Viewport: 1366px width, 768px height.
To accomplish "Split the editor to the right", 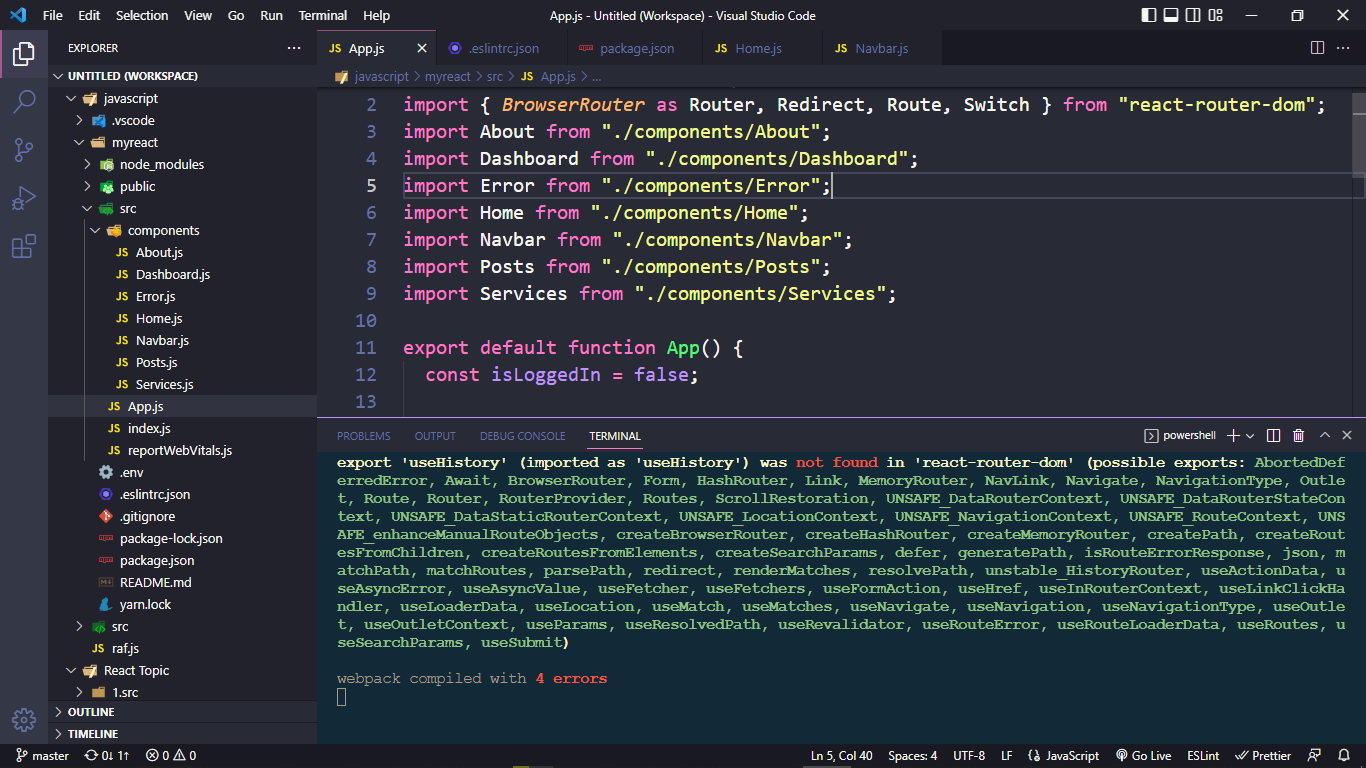I will click(1318, 48).
